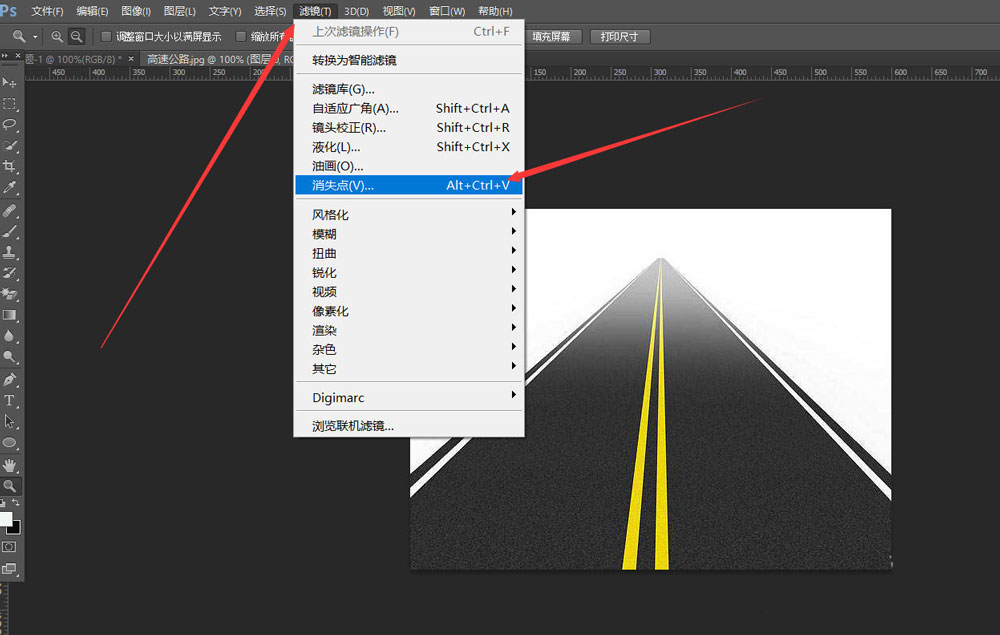
Task: Choose 油画(O) filter
Action: pyautogui.click(x=409, y=166)
